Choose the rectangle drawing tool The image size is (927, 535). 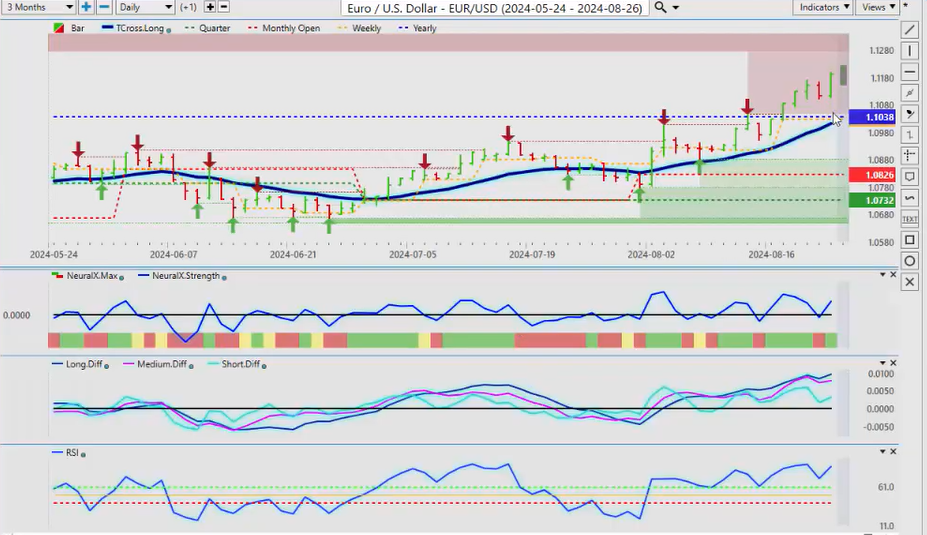(x=910, y=240)
